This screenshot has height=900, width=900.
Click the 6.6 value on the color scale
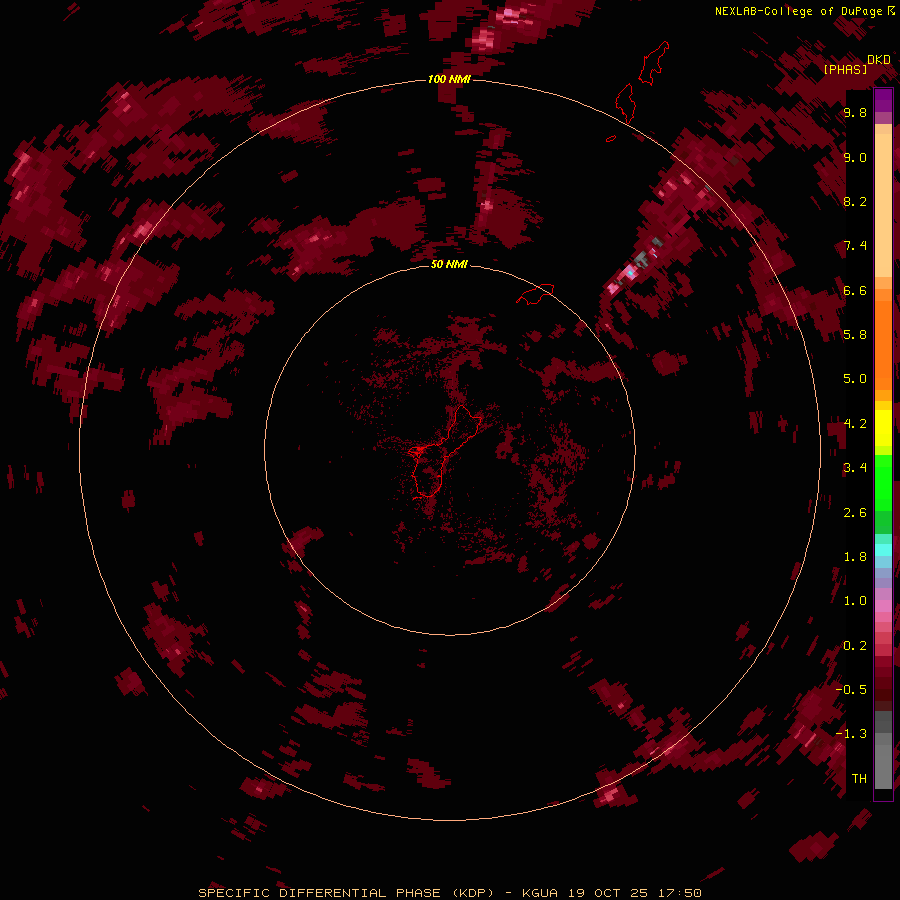(855, 290)
